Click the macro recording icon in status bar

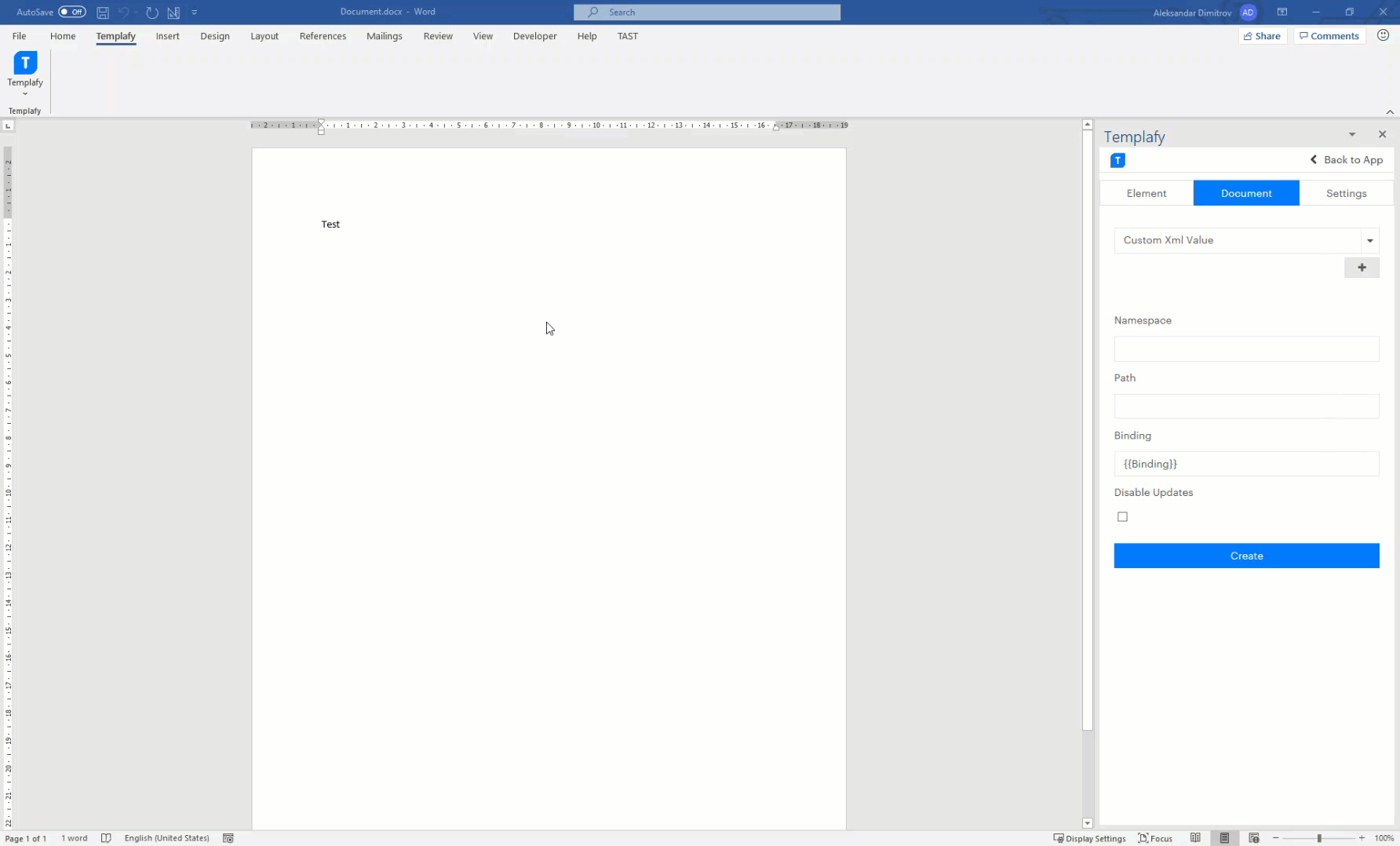228,838
